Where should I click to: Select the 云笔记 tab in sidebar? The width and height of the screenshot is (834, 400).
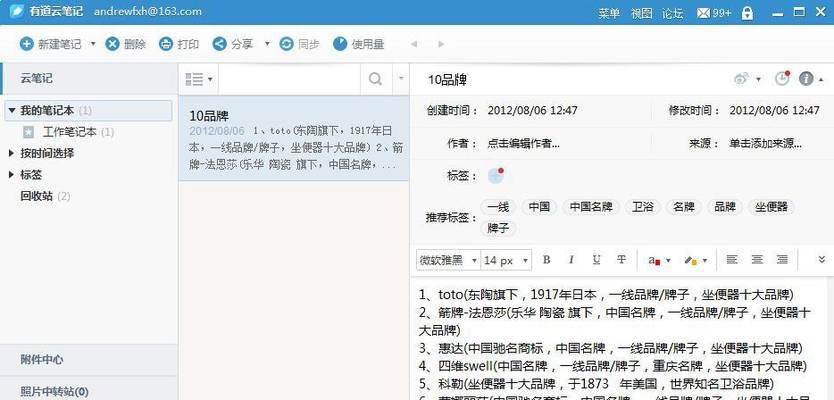click(89, 79)
